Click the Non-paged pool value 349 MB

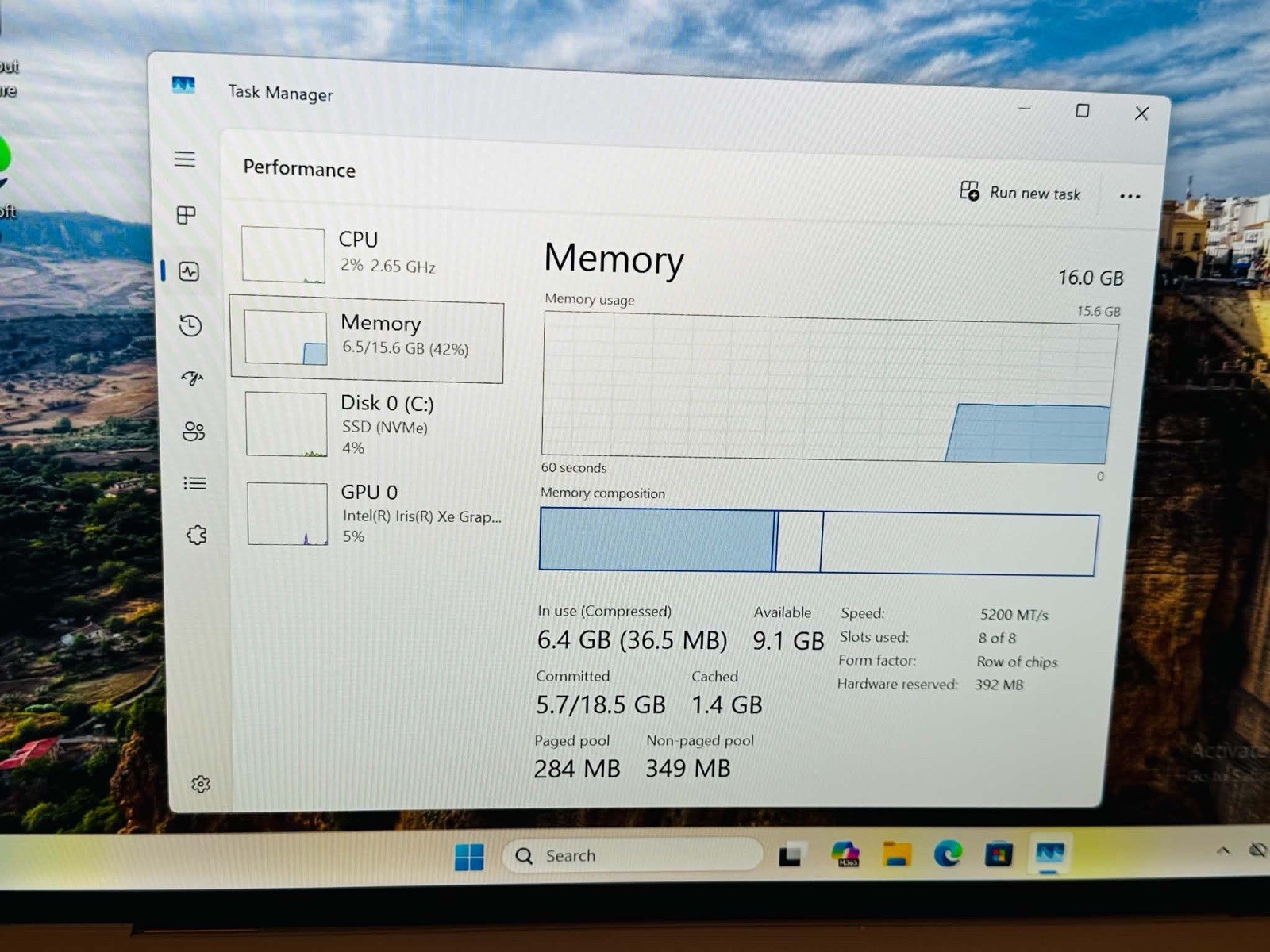(x=688, y=768)
